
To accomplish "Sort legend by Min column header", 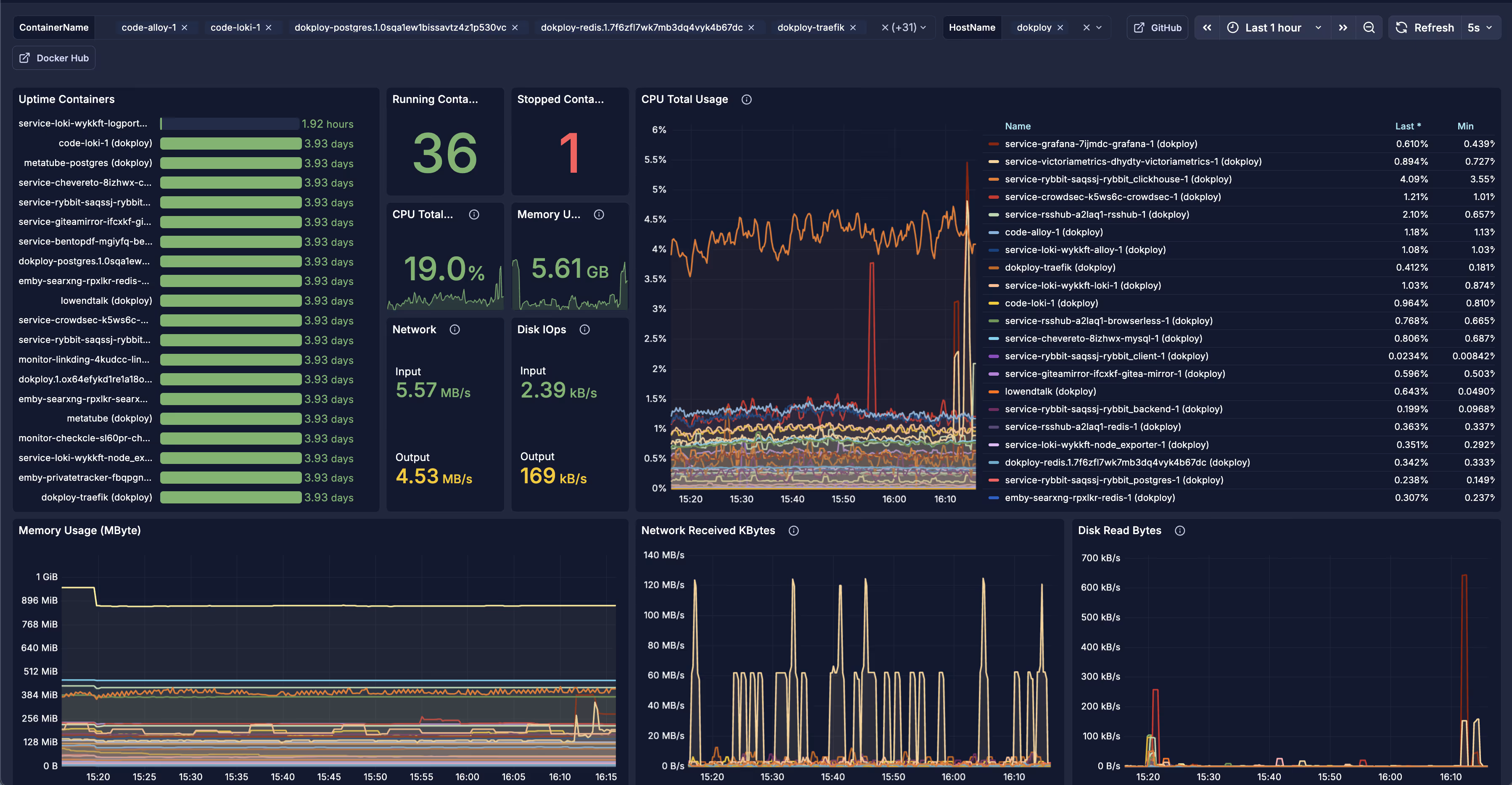I will (1465, 126).
